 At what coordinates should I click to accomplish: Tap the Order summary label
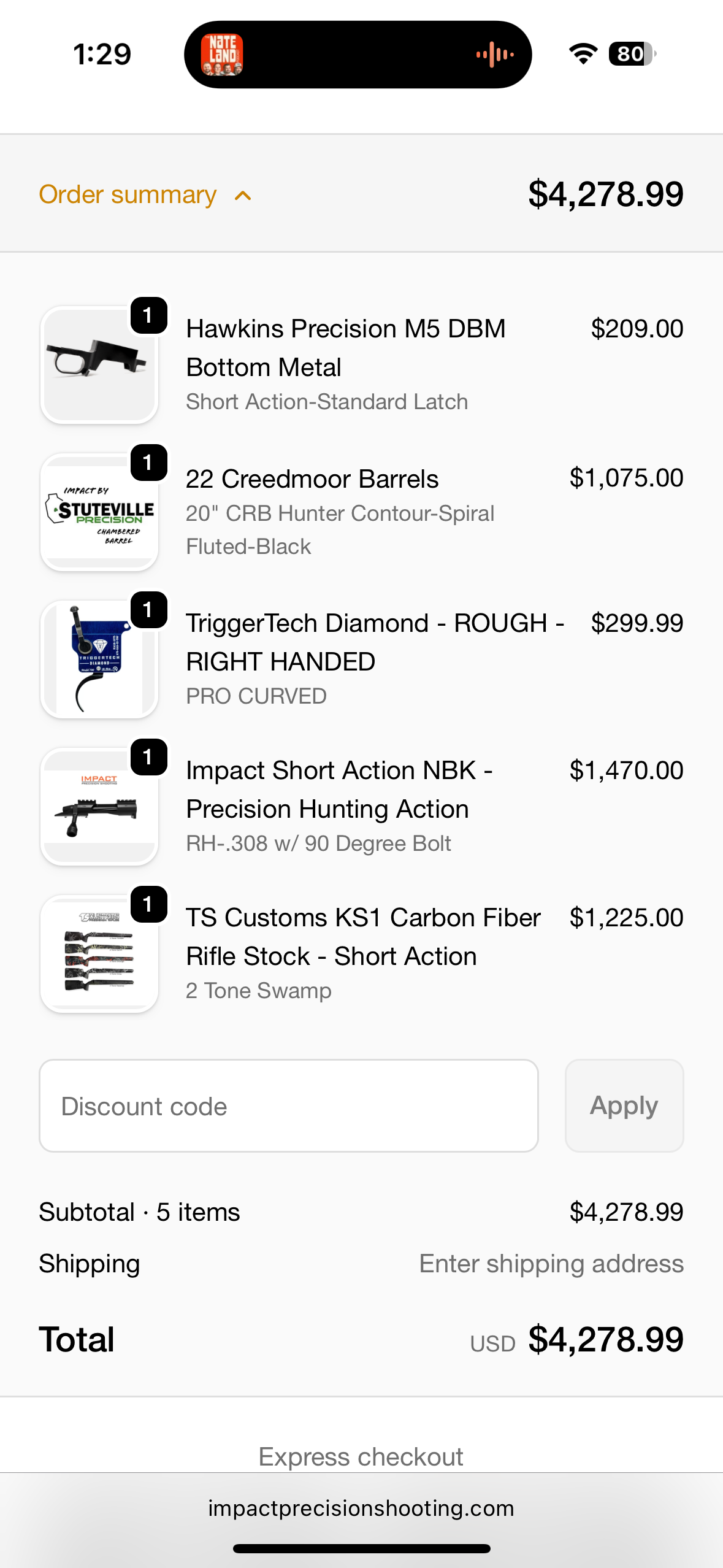[128, 194]
